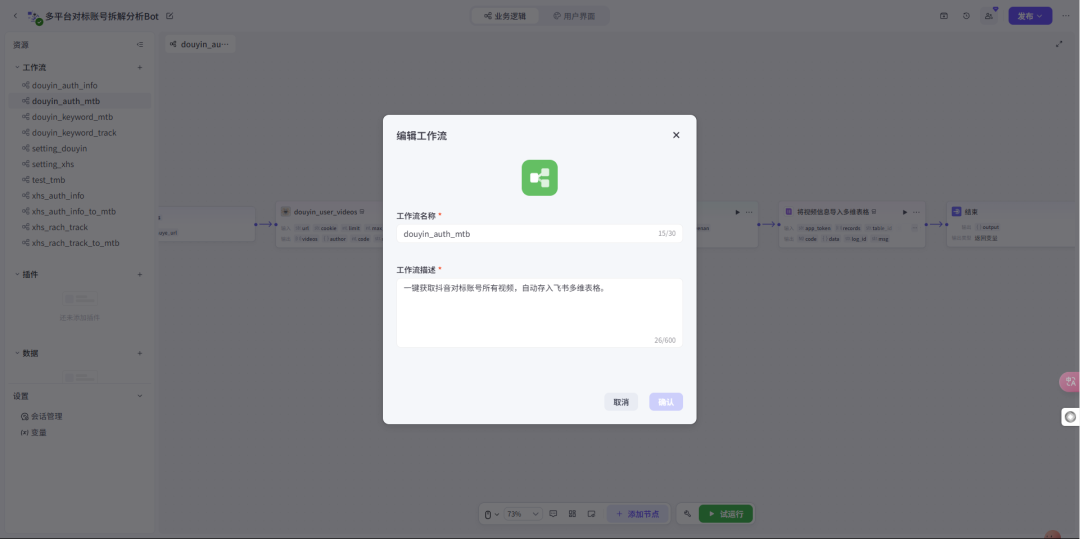Open 会话管理 settings
This screenshot has width=1080, height=539.
[x=41, y=416]
